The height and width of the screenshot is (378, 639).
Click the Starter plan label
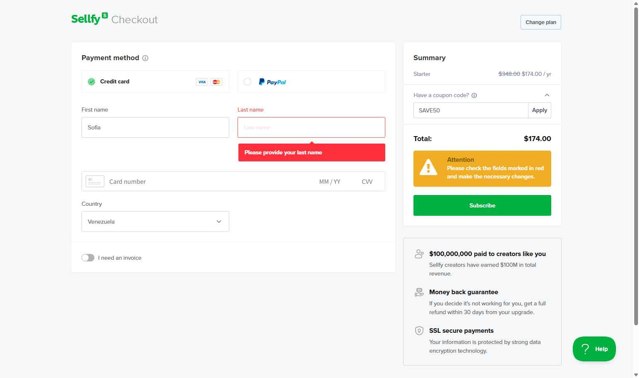pos(421,74)
